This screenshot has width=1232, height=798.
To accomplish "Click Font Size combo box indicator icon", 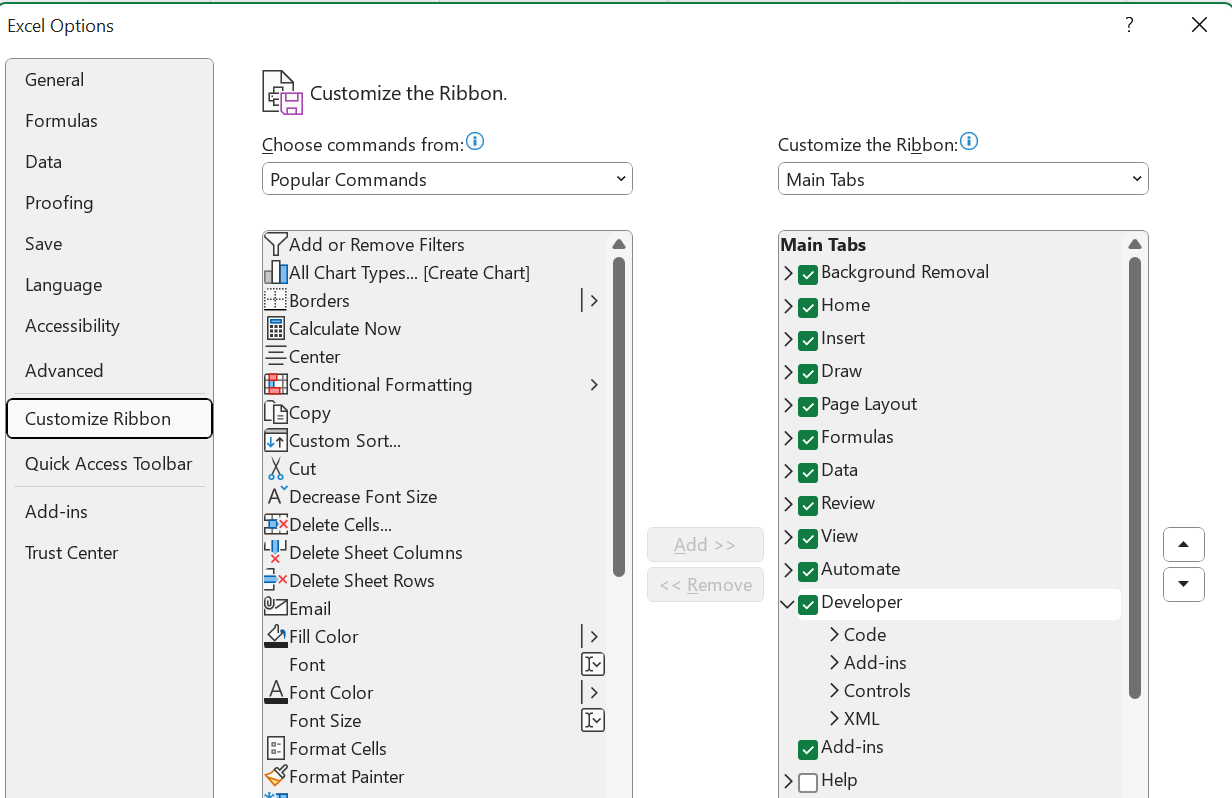I will pos(593,721).
